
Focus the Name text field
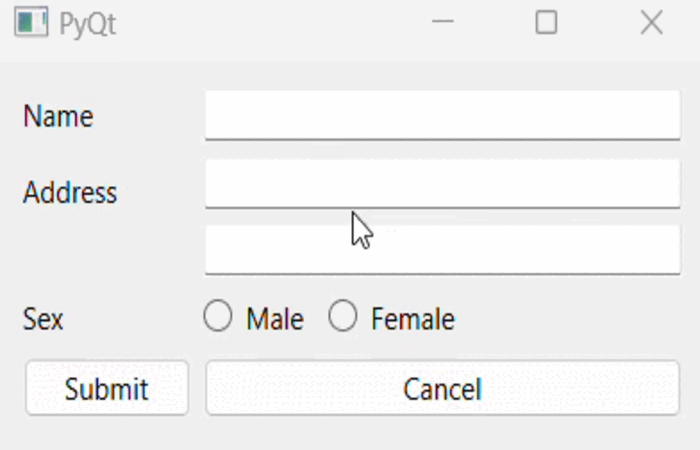[x=442, y=115]
